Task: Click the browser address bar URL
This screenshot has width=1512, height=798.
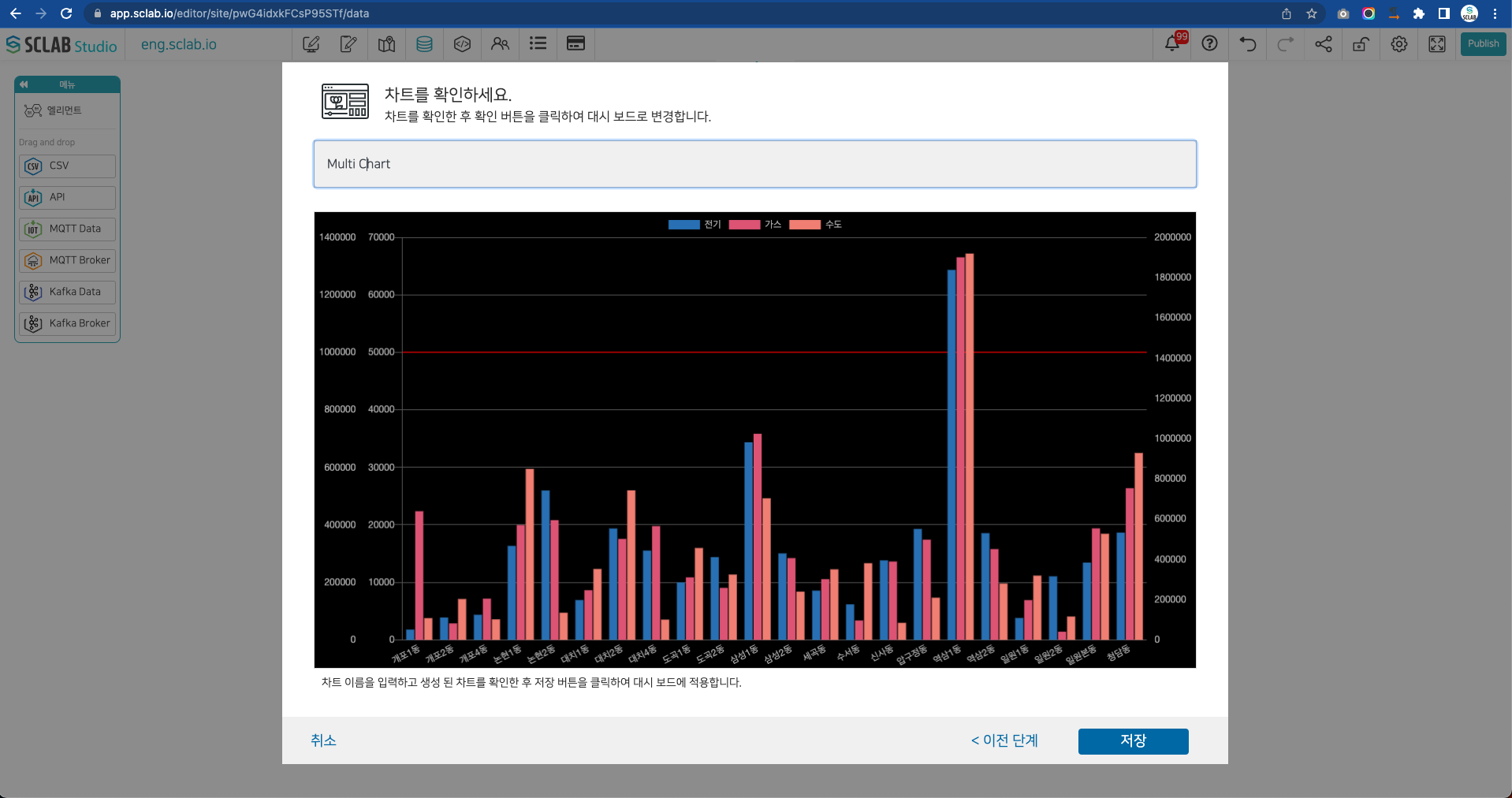Action: (239, 13)
